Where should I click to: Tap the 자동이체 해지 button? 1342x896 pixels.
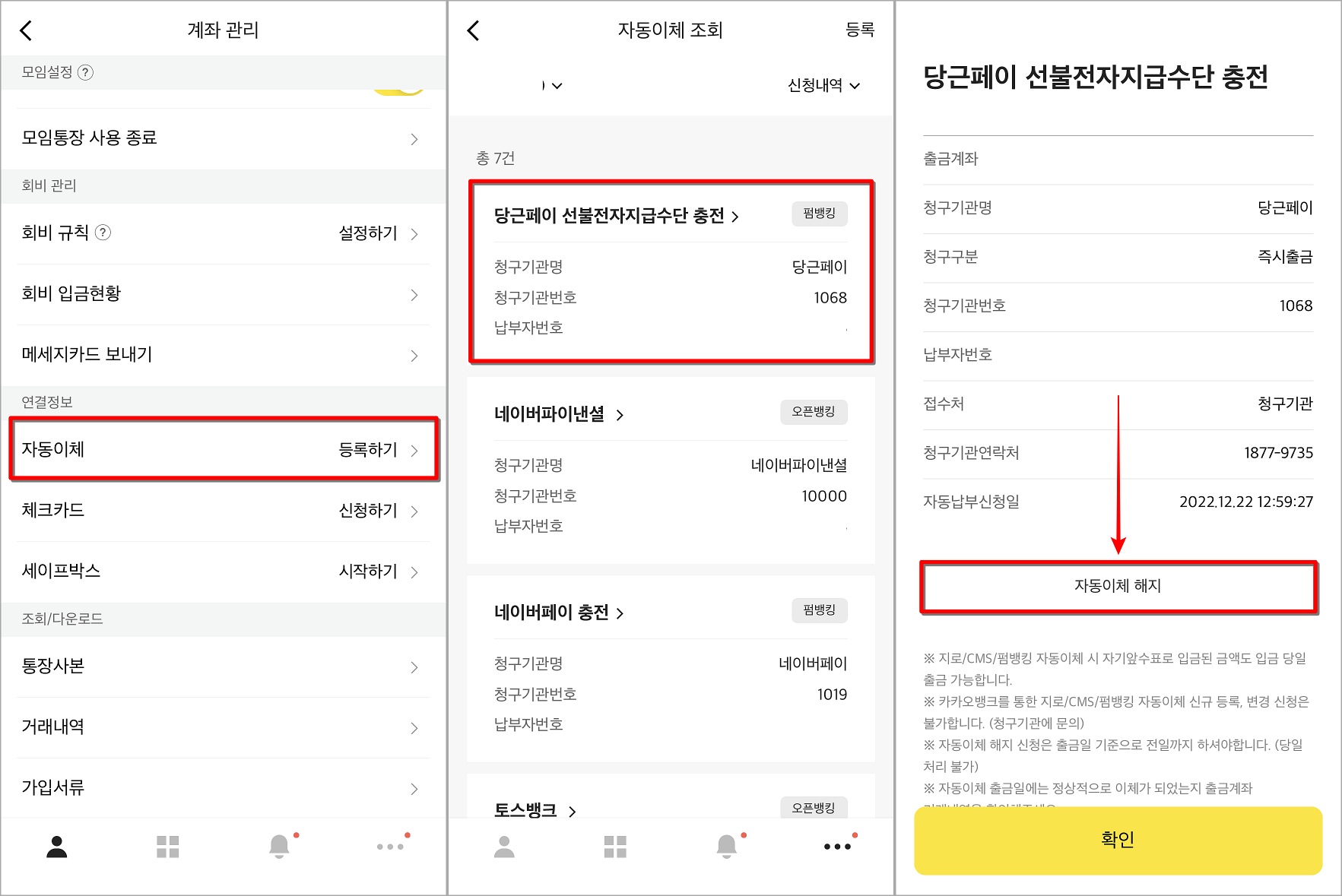click(1118, 586)
